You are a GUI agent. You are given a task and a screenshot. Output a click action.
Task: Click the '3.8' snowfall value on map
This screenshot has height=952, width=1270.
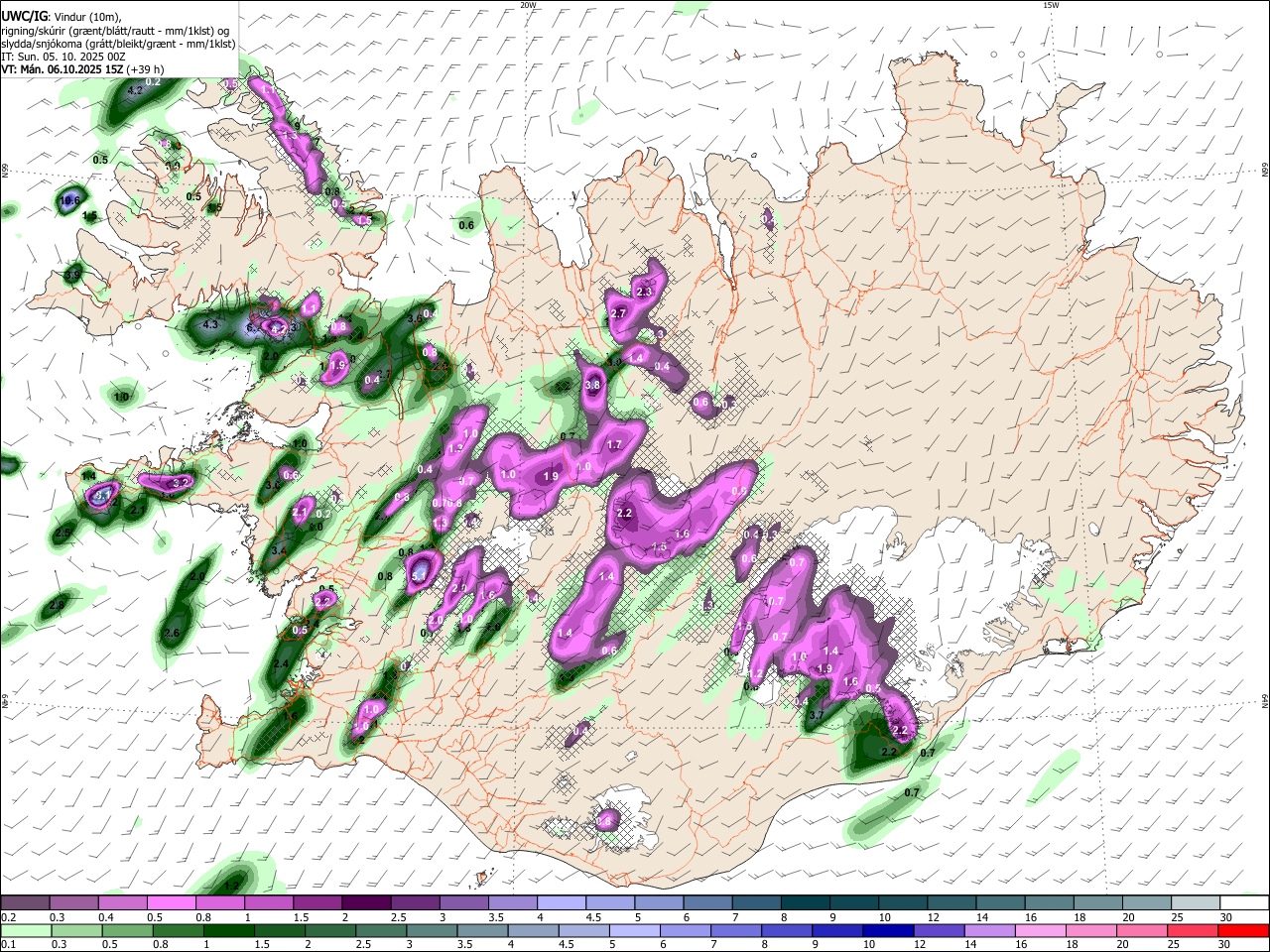tap(593, 385)
